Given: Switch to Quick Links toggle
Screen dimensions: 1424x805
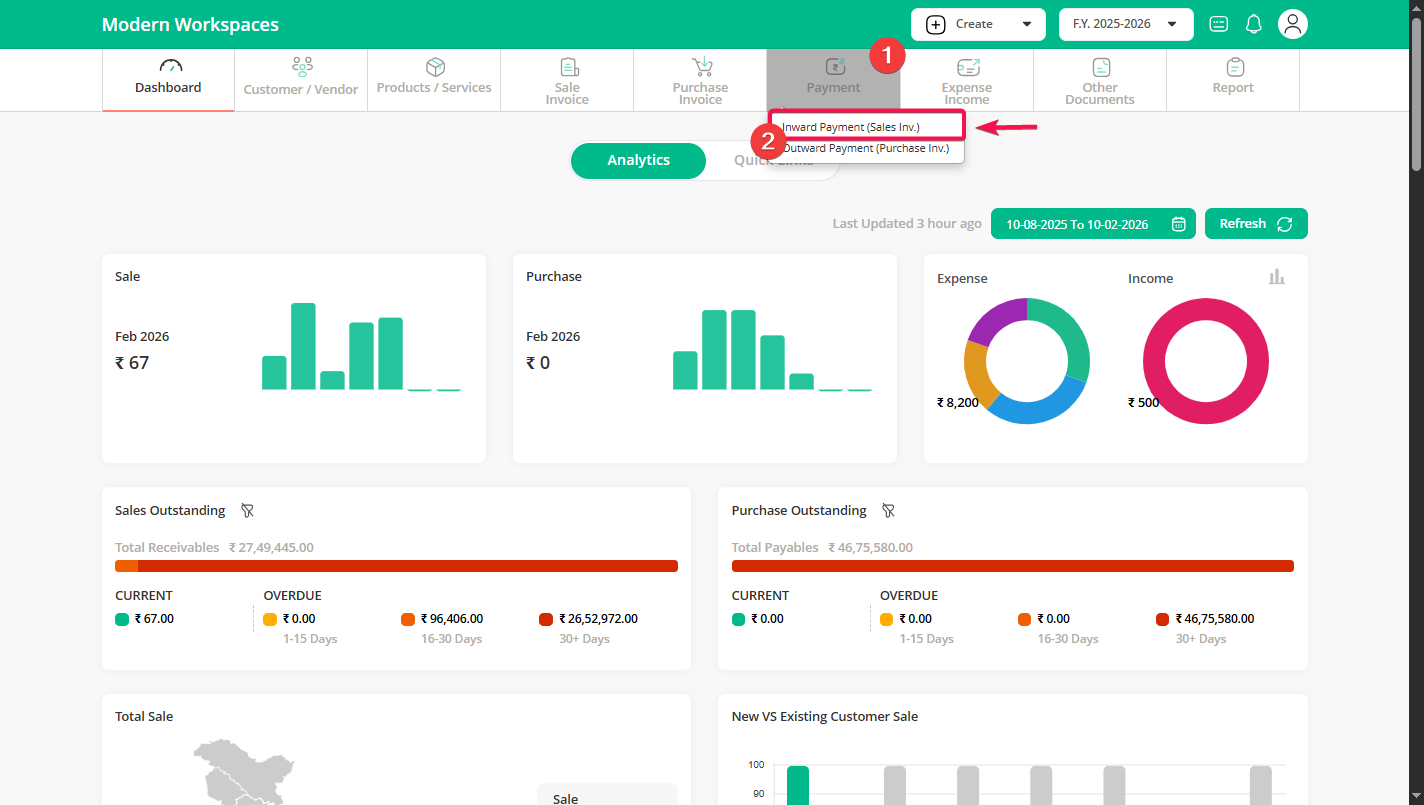Looking at the screenshot, I should coord(773,160).
